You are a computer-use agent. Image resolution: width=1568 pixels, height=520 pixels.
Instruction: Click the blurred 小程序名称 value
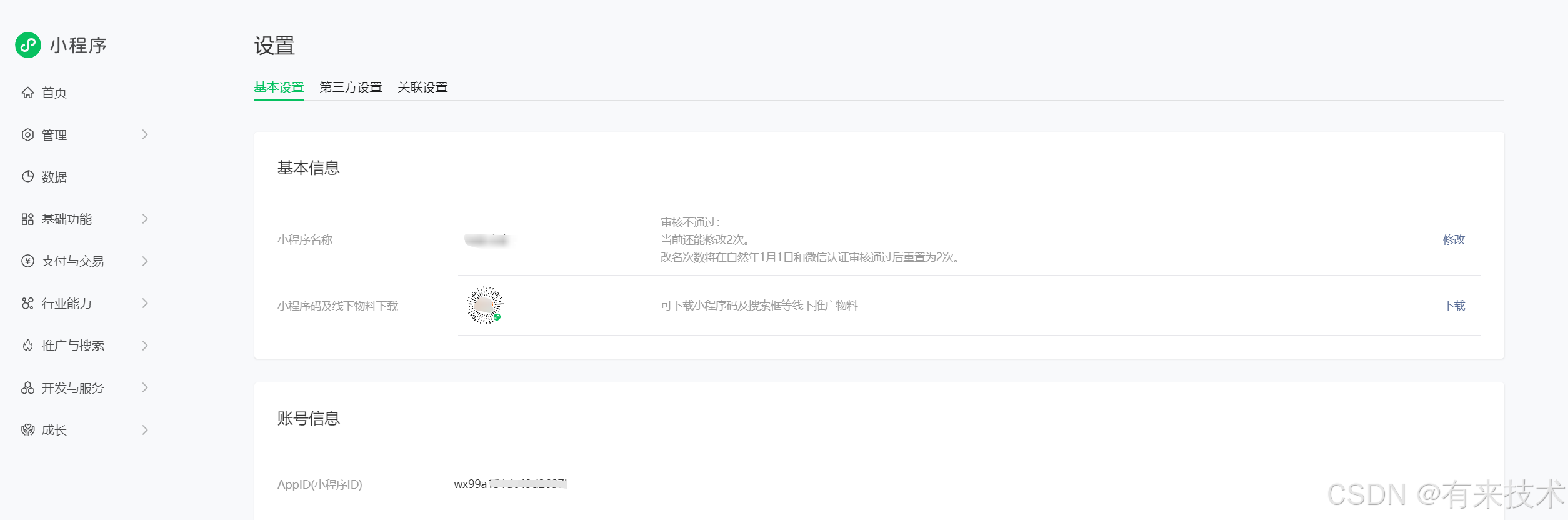(x=486, y=240)
